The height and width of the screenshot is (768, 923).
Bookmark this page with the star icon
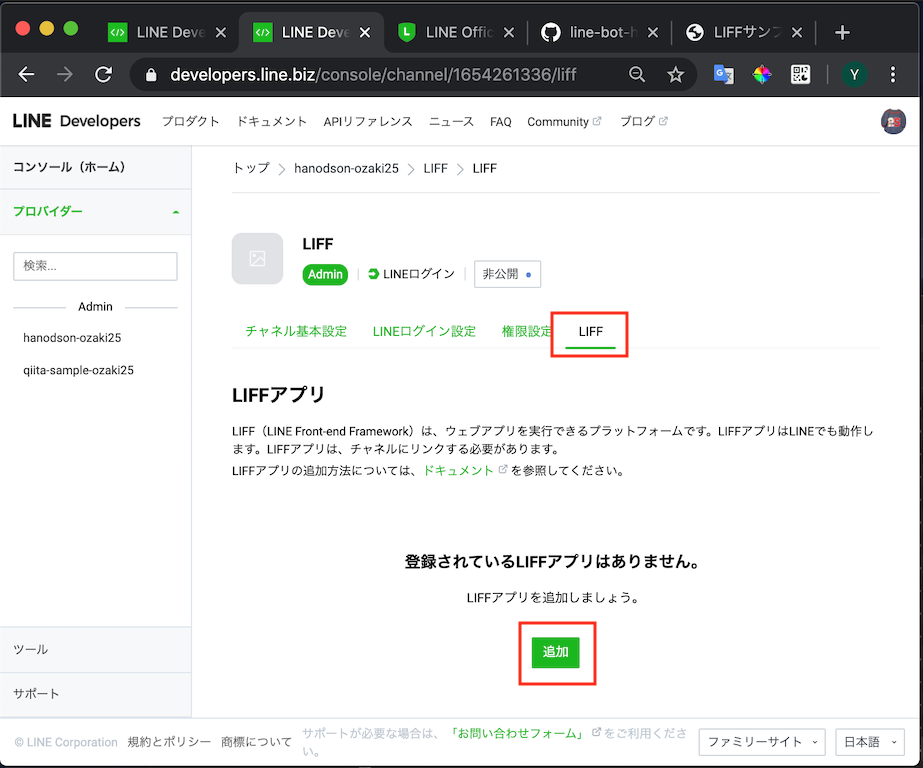675,75
